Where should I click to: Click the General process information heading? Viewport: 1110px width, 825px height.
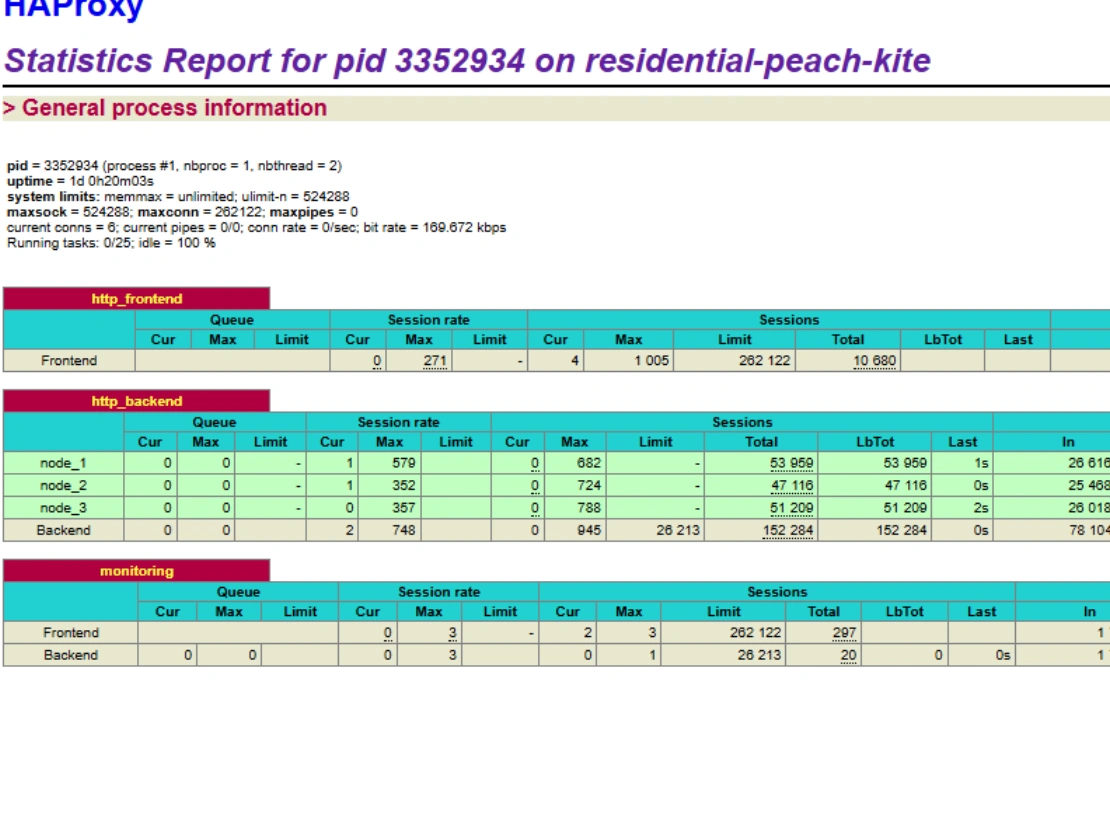tap(165, 108)
